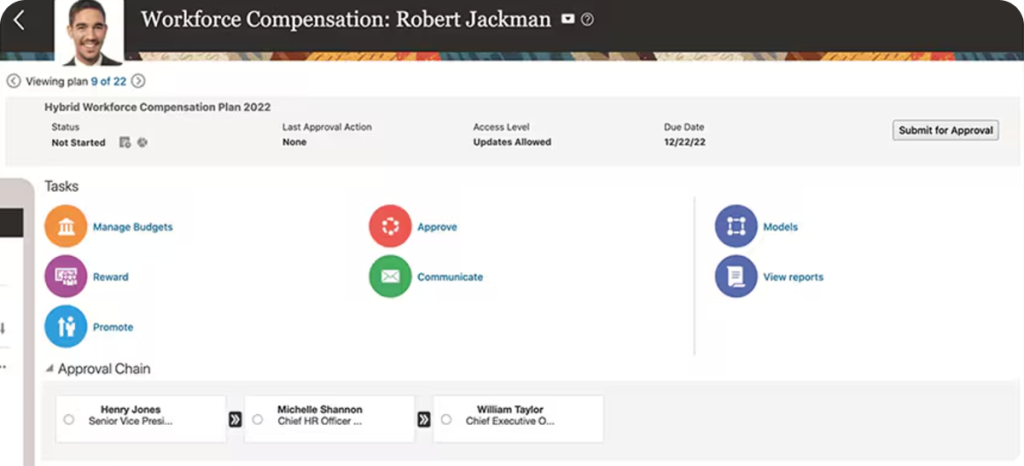This screenshot has width=1024, height=466.
Task: Select the Henry Jones radio button
Action: click(x=69, y=420)
